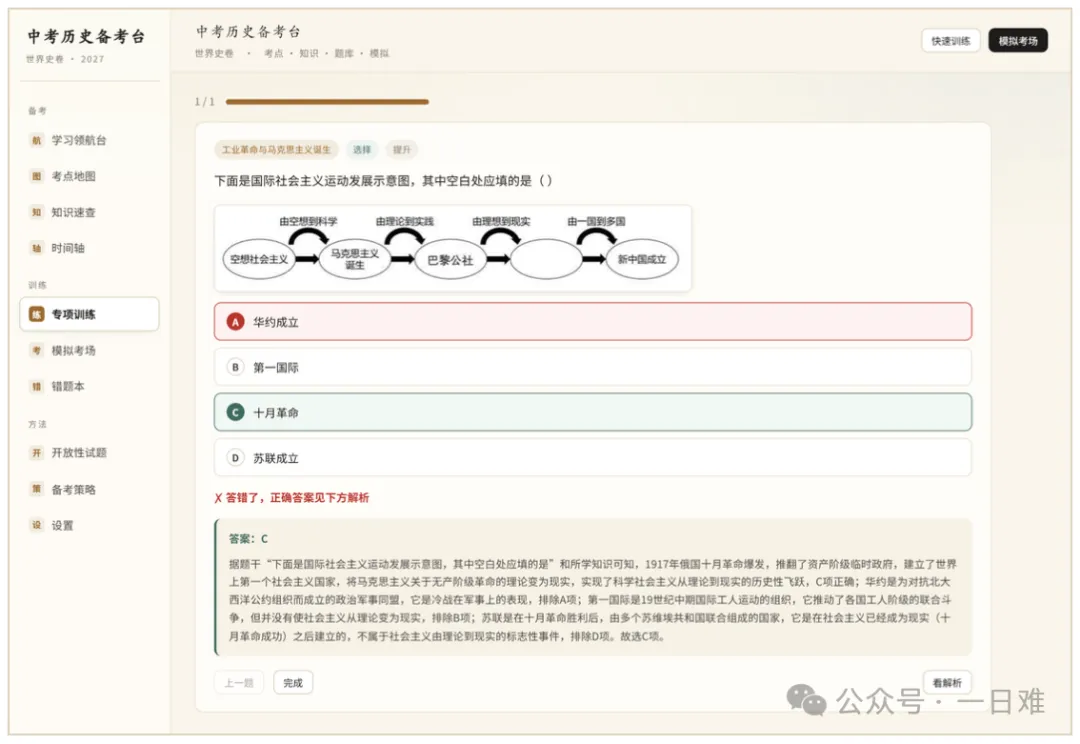Screen dimensions: 1080x744
Task: Open 知识速查 in the sidebar
Action: coord(90,212)
